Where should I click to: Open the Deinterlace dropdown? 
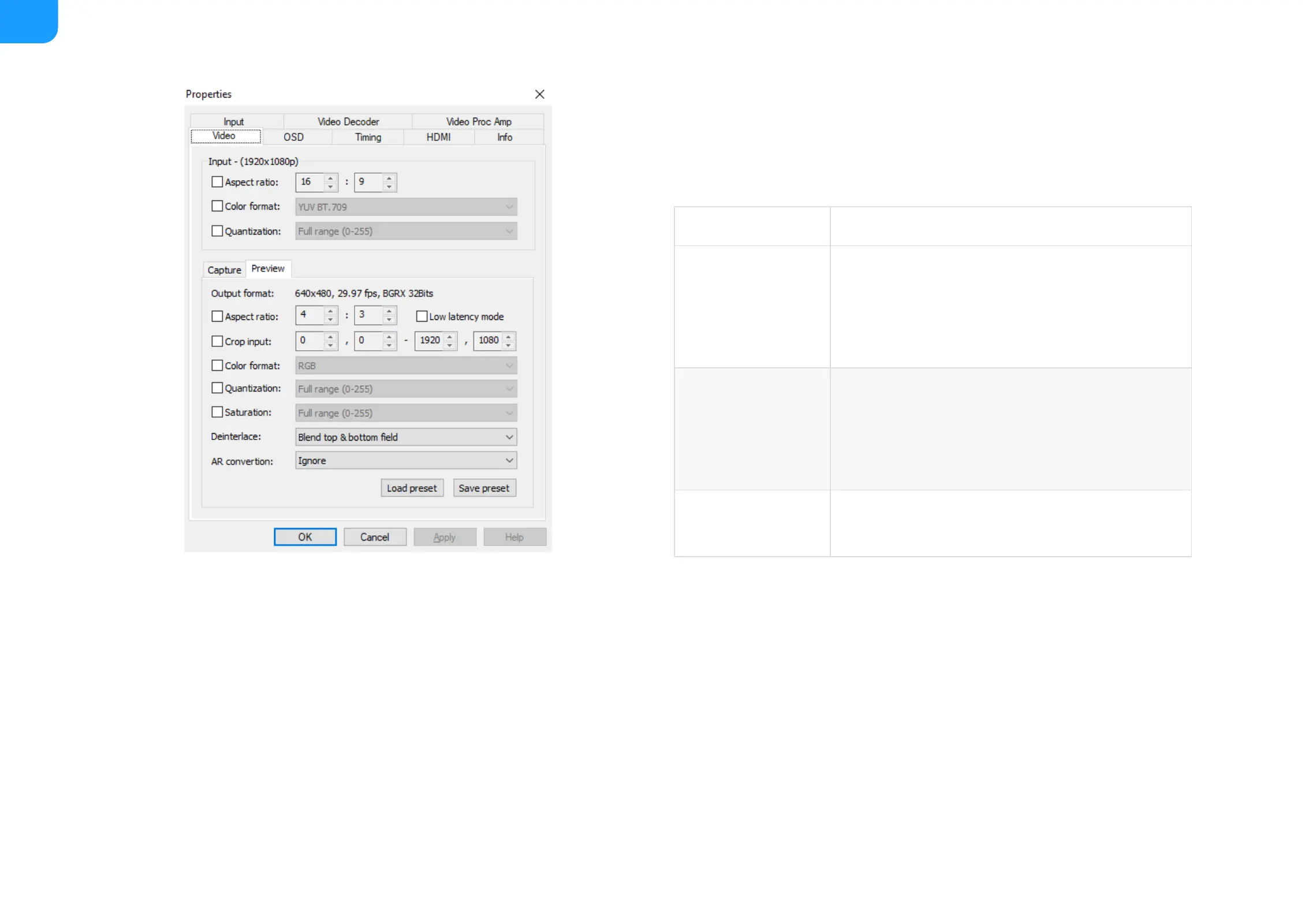tap(405, 437)
